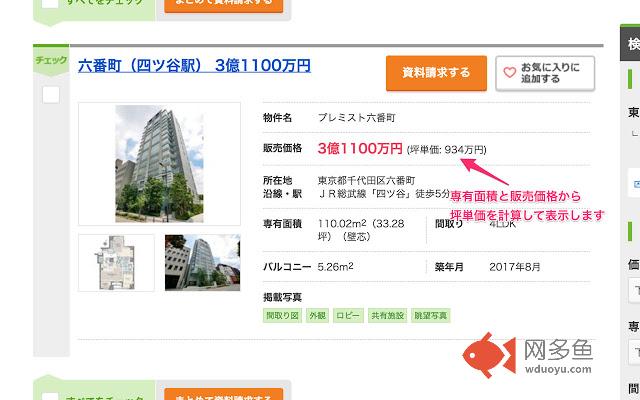Click the red 3億1100万円 sale price
640x400 pixels.
pyautogui.click(x=360, y=149)
